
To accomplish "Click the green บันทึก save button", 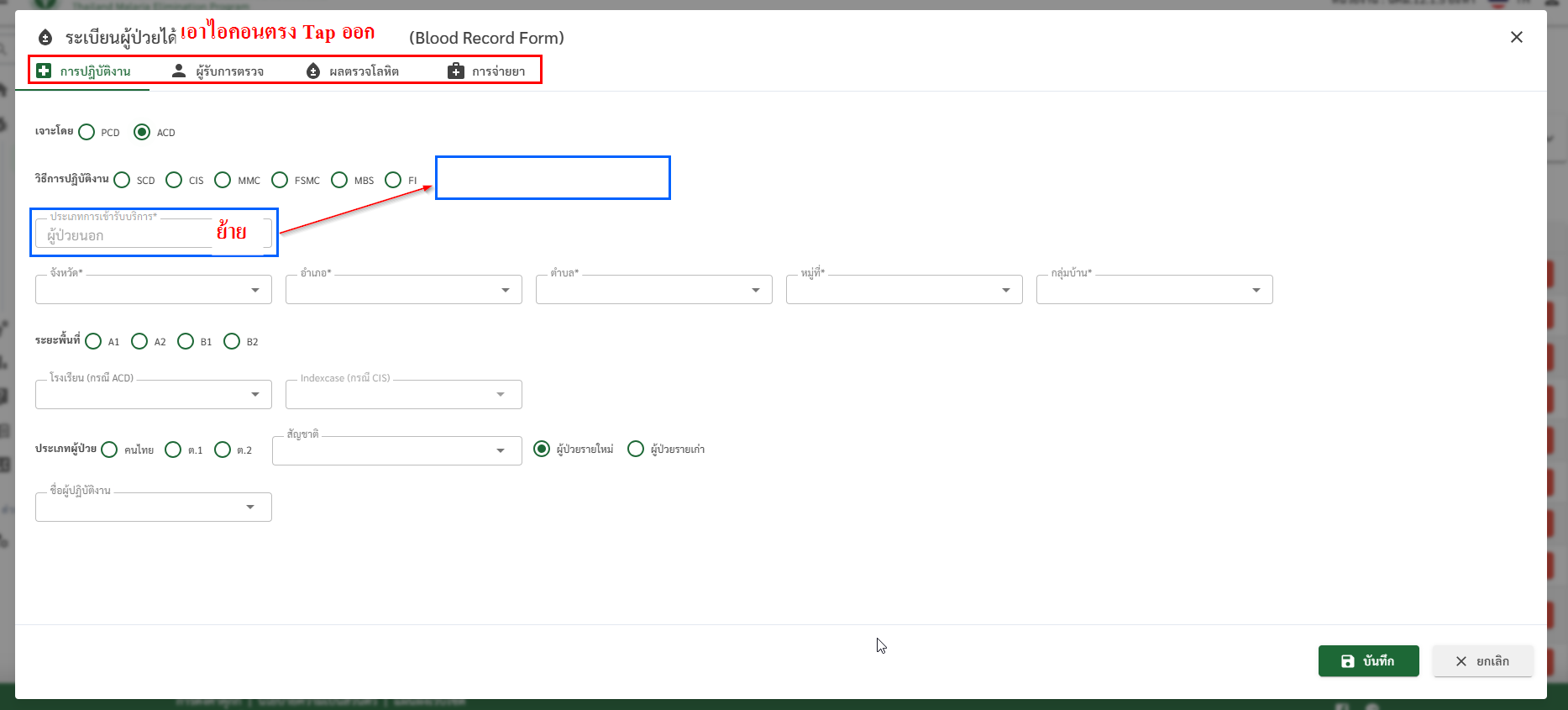I will [1368, 661].
